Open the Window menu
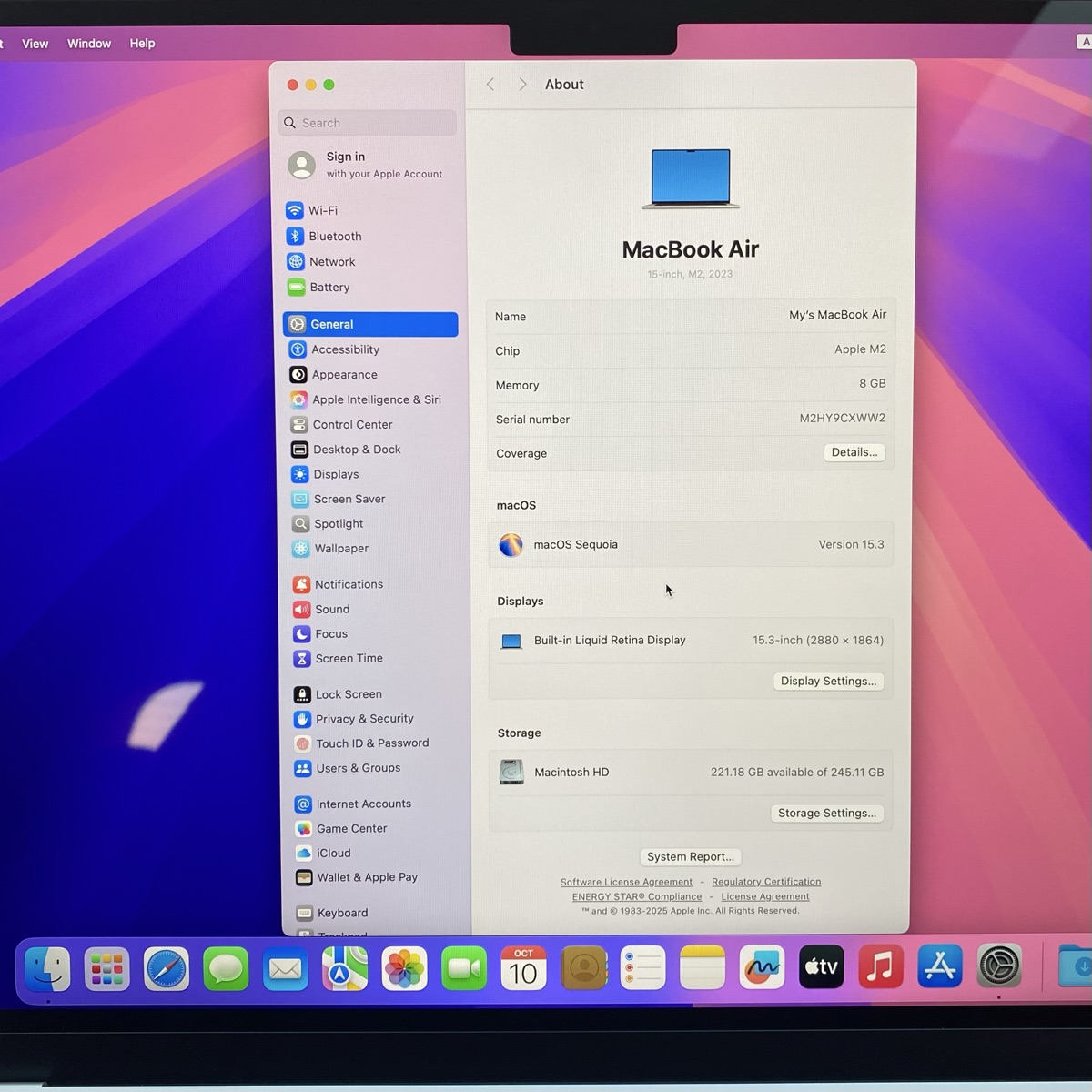1092x1092 pixels. click(x=89, y=43)
